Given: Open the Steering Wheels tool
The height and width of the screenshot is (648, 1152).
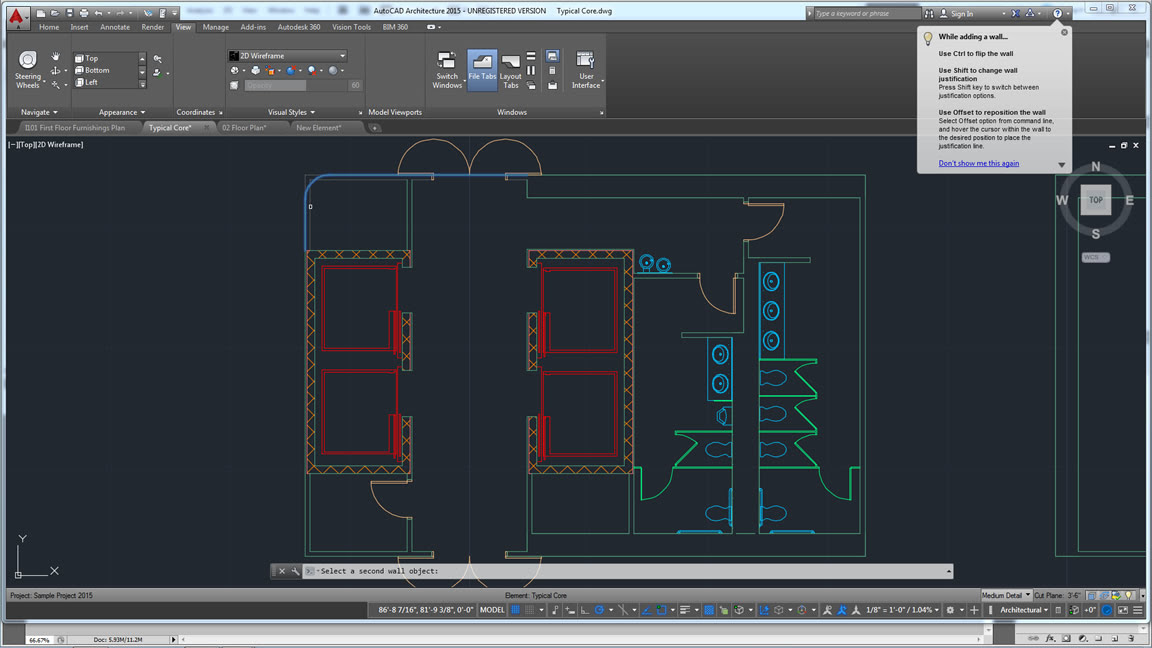Looking at the screenshot, I should pyautogui.click(x=27, y=70).
